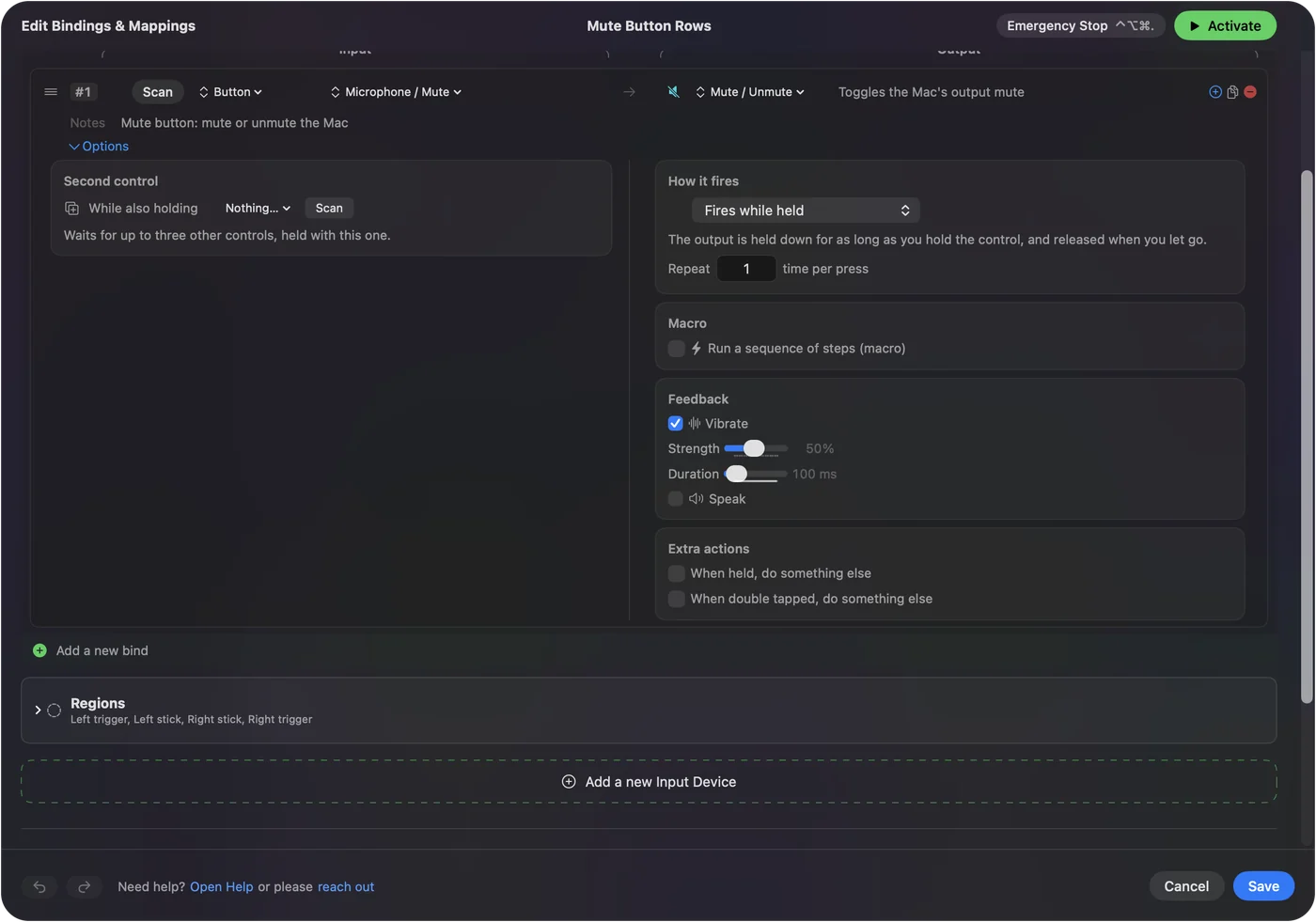The image size is (1316, 922).
Task: Click the Scan button on bind #1
Action: [x=158, y=92]
